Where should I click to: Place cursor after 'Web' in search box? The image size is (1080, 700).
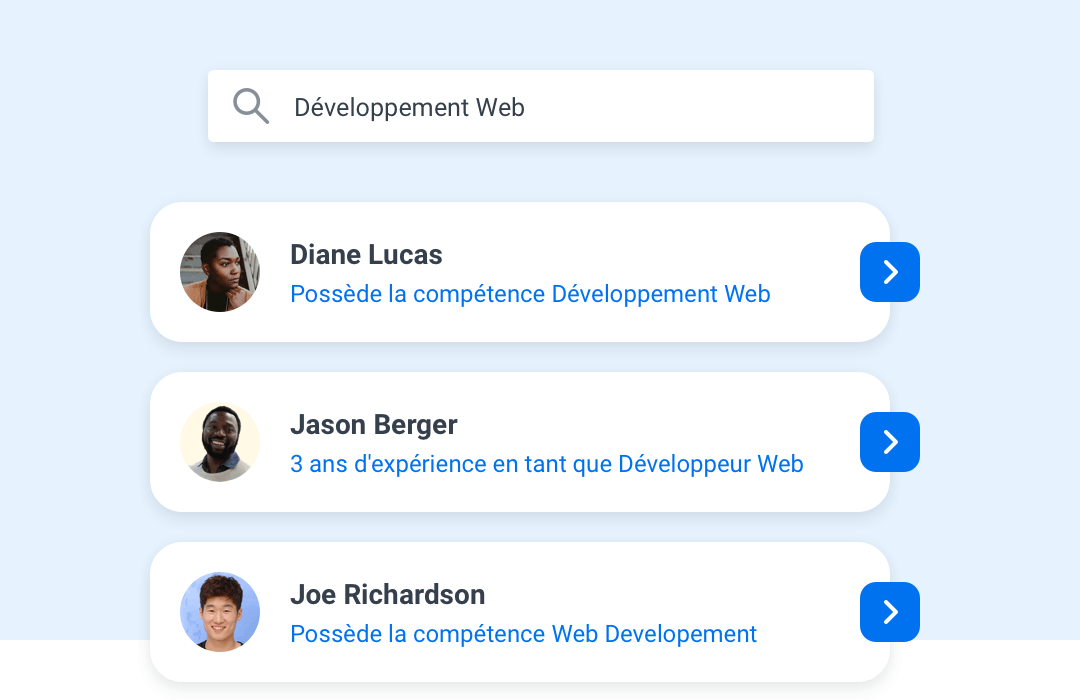(x=526, y=107)
